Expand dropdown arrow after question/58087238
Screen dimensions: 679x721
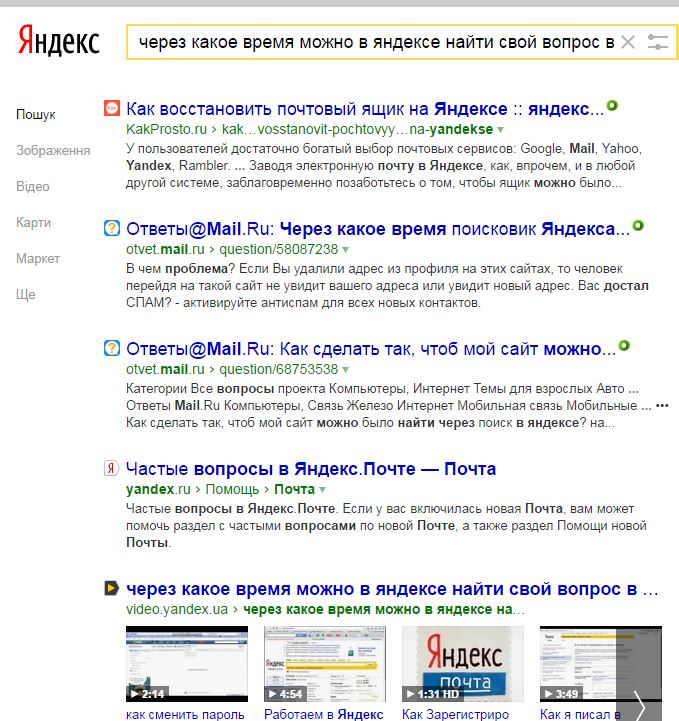coord(346,250)
